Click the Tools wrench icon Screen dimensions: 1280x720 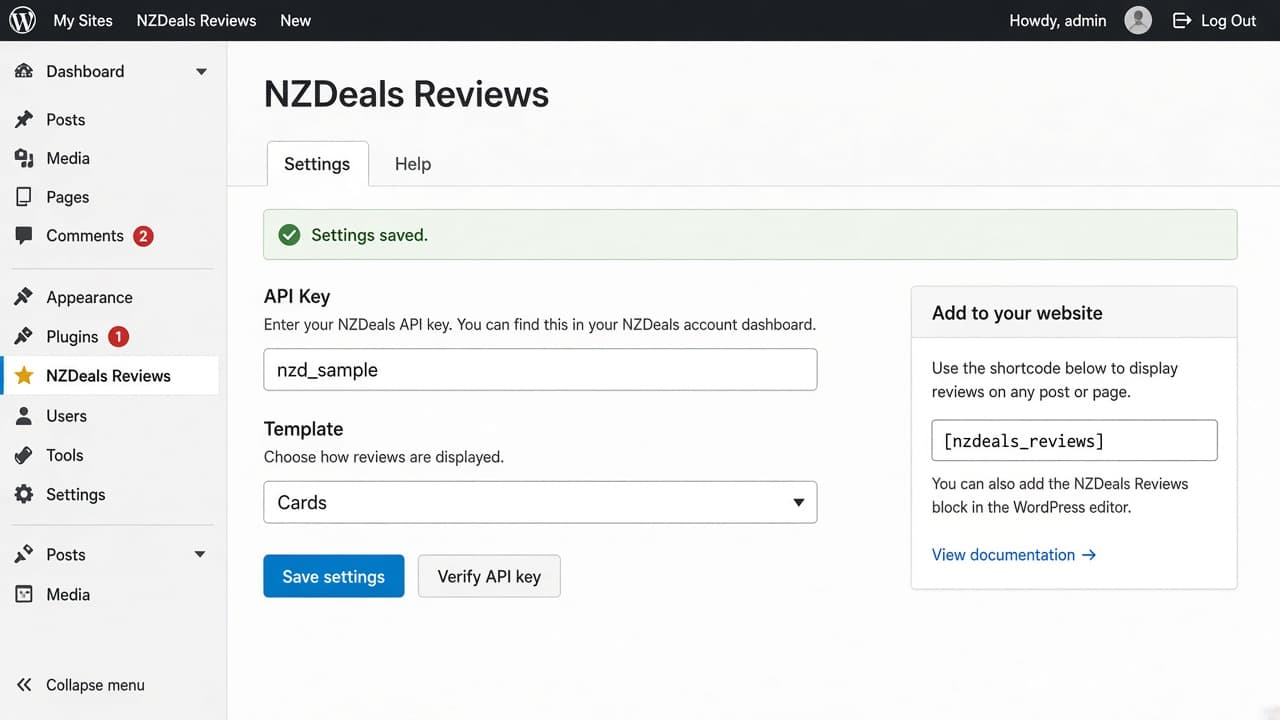coord(24,455)
